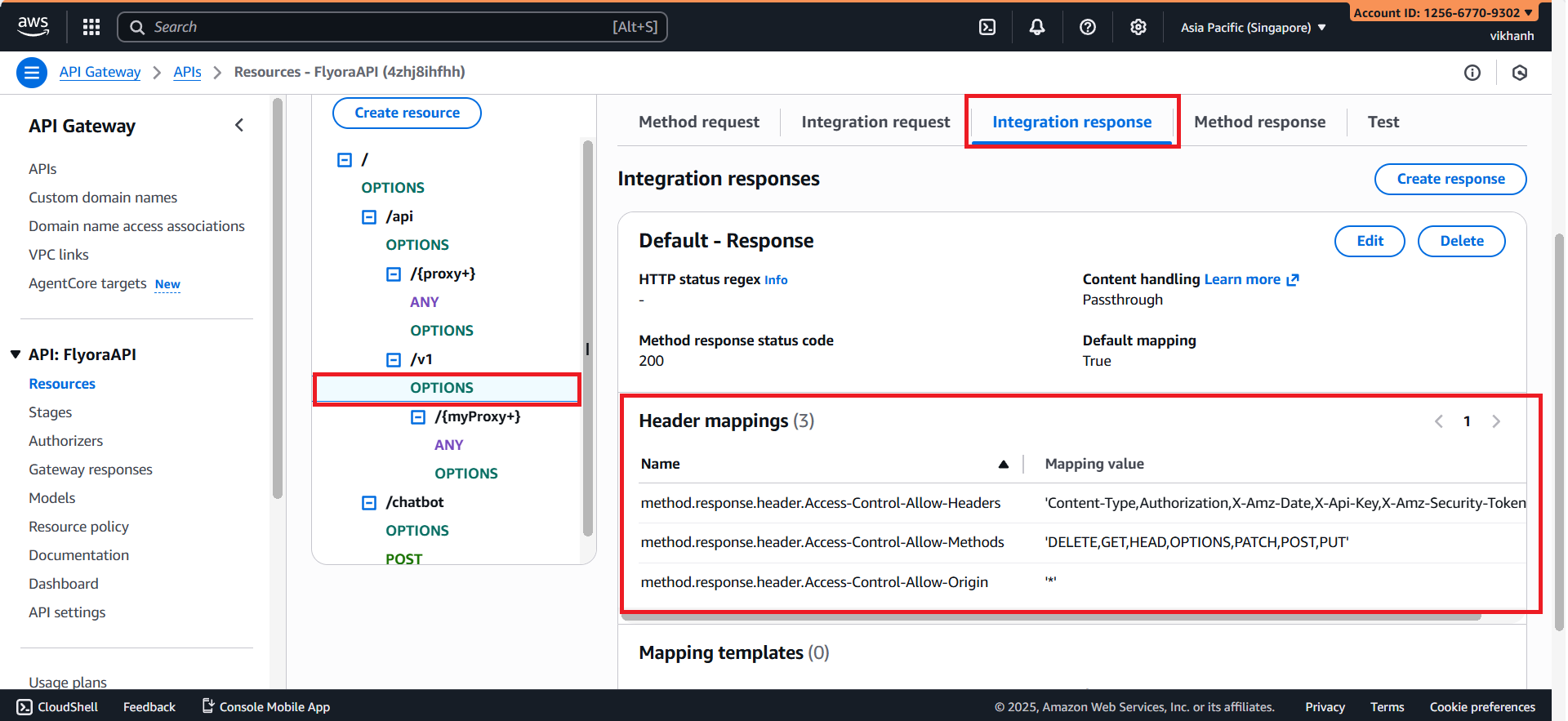Sort header mappings by Name arrow
The height and width of the screenshot is (721, 1568).
click(1004, 464)
